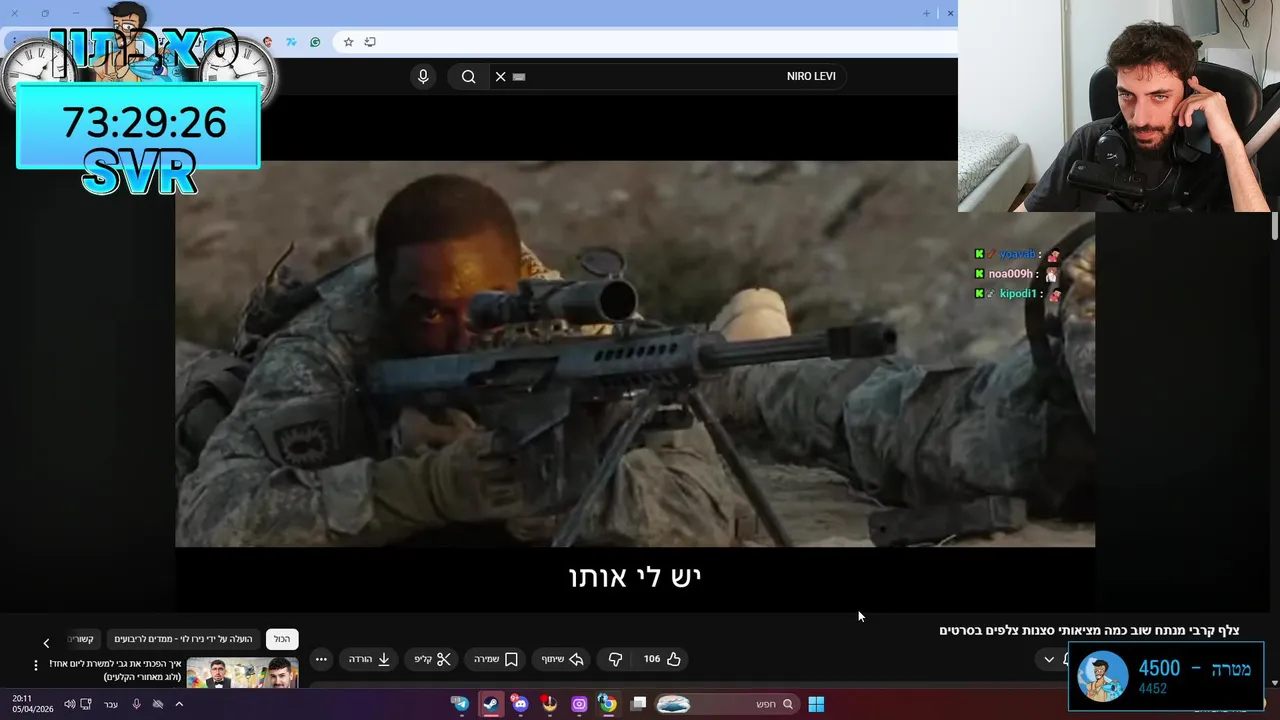Click the Grammarly extension icon

315,42
